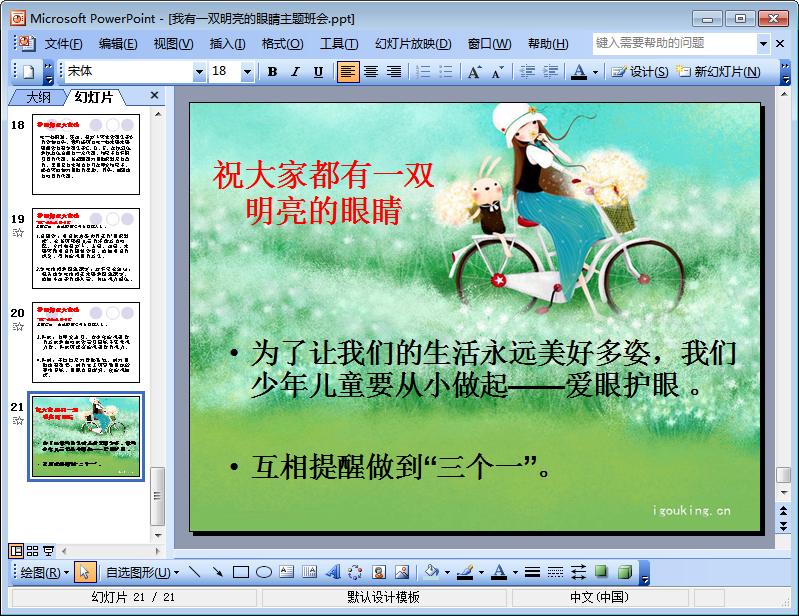Open 文件(F) menu
Viewport: 799px width, 616px height.
63,44
